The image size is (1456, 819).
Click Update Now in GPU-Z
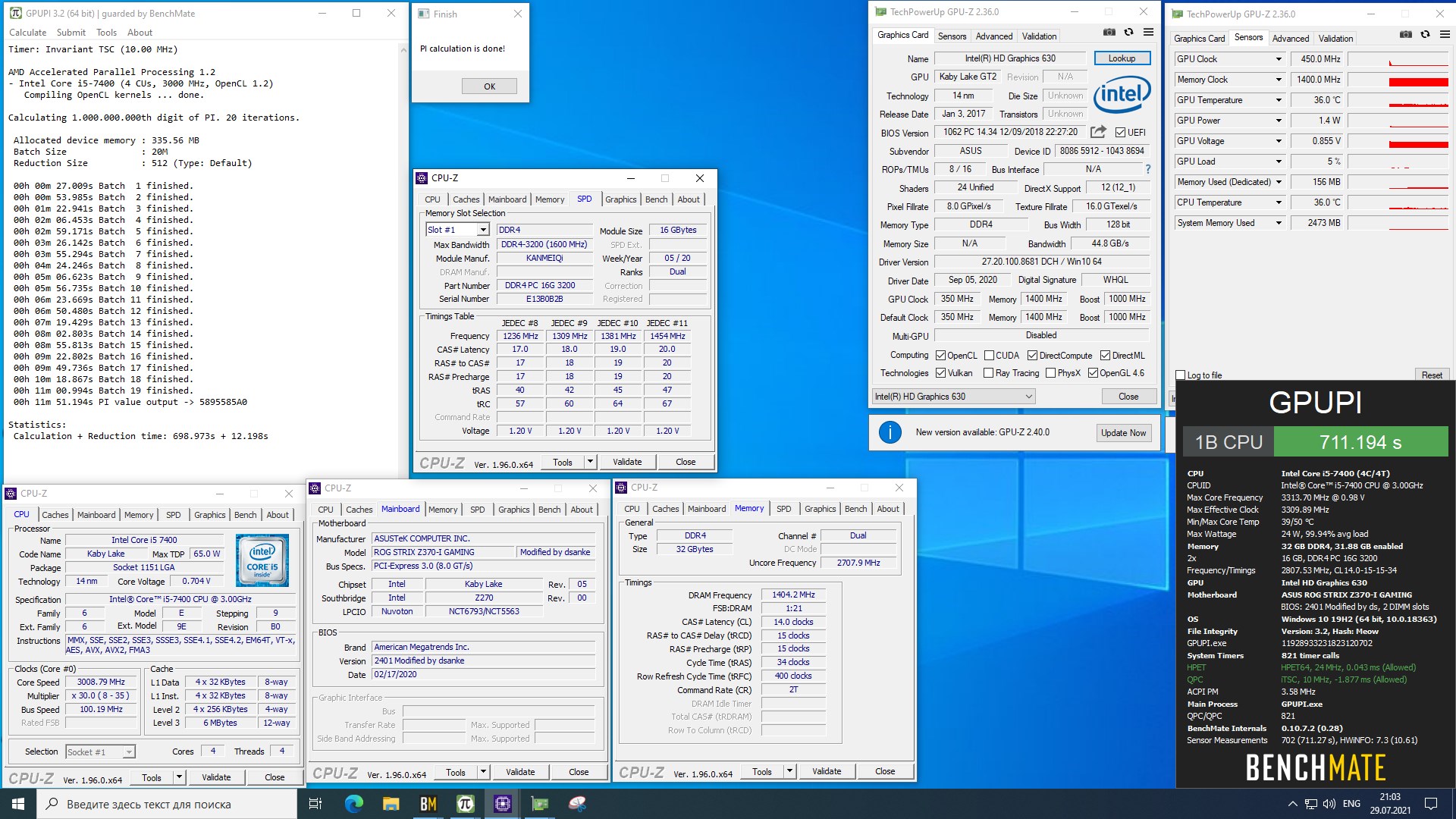(x=1123, y=433)
